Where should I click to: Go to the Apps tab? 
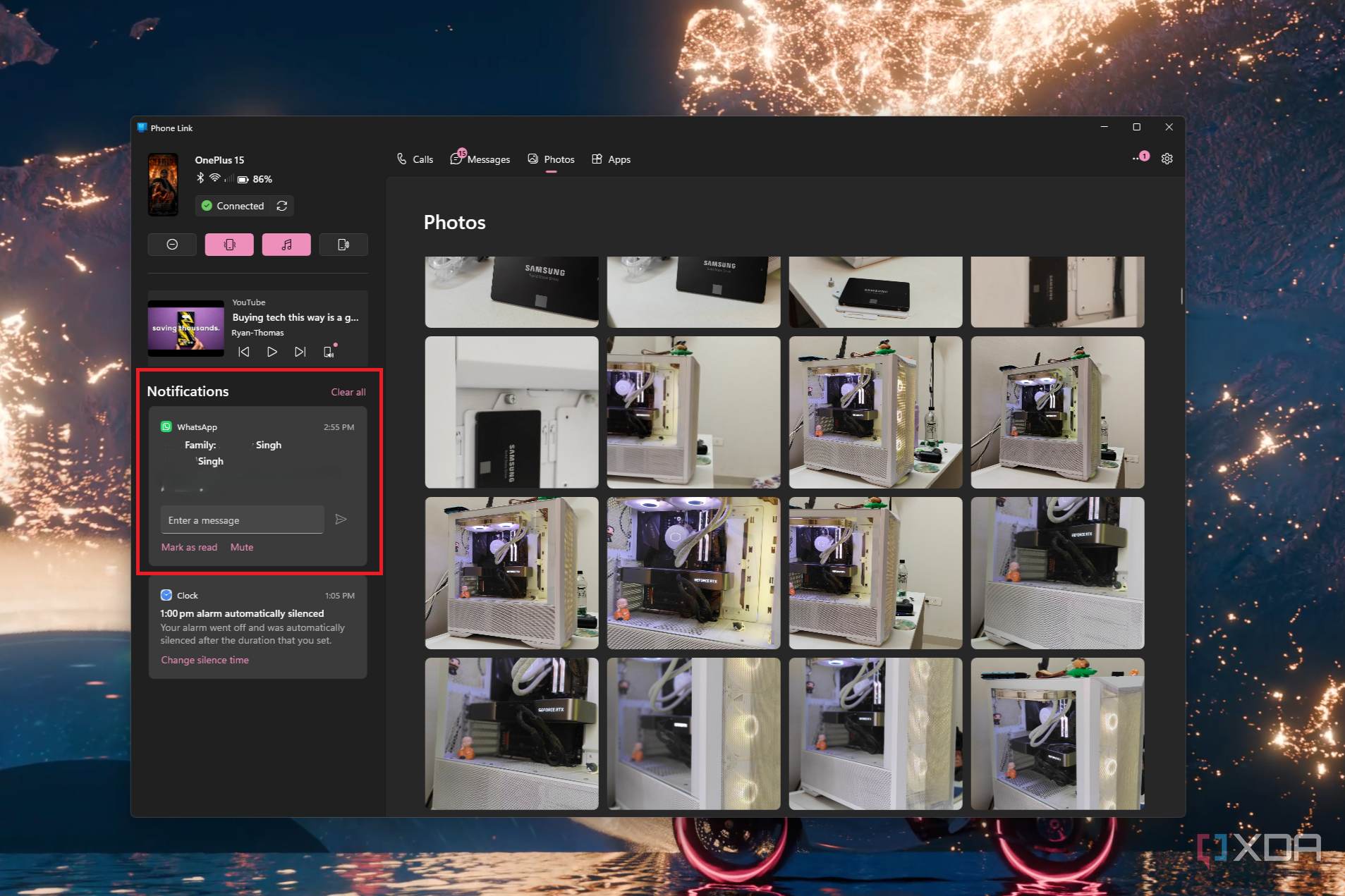[611, 159]
